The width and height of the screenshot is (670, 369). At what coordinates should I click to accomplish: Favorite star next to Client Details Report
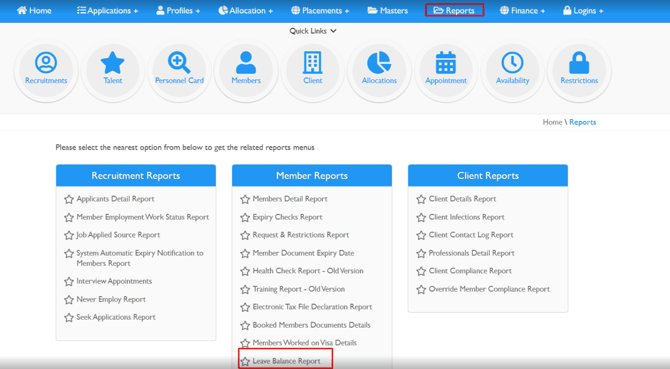click(421, 199)
